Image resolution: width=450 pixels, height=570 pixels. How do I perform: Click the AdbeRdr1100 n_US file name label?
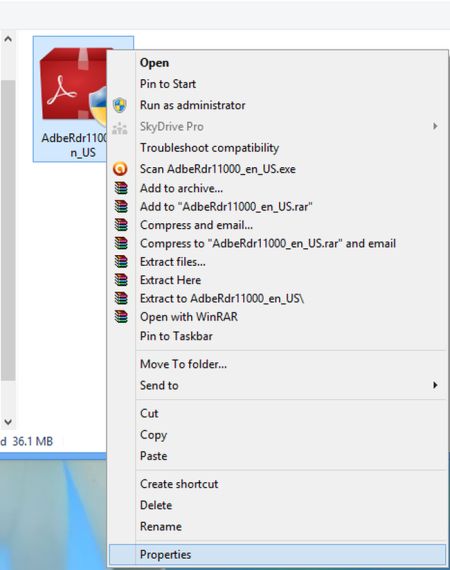tap(75, 145)
